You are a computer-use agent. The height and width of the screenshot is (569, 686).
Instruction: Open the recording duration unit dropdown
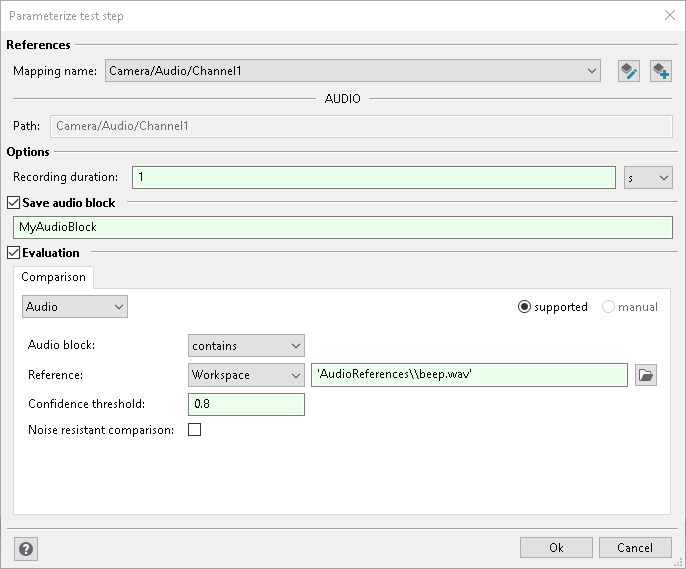(648, 178)
